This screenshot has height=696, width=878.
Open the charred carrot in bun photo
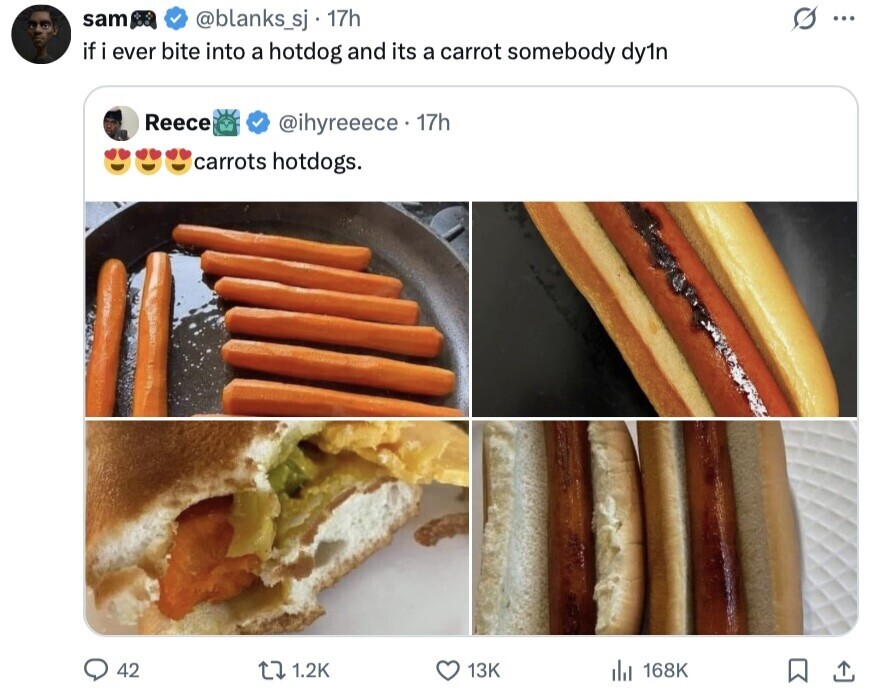(x=664, y=309)
